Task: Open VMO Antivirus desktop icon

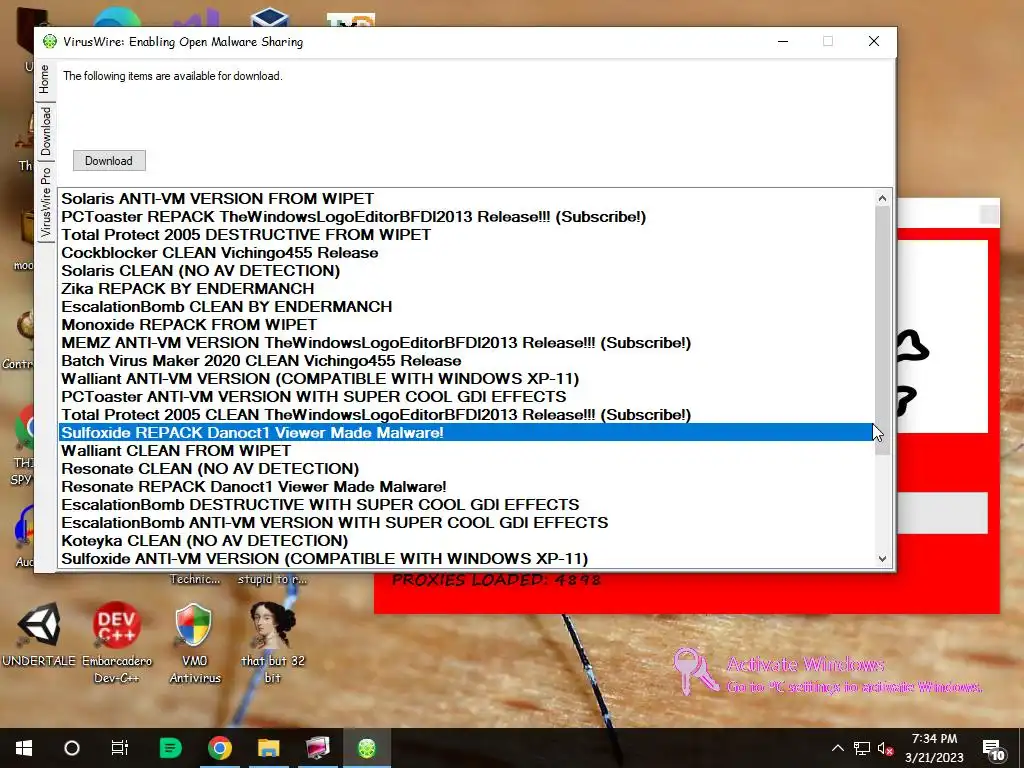Action: pyautogui.click(x=195, y=643)
